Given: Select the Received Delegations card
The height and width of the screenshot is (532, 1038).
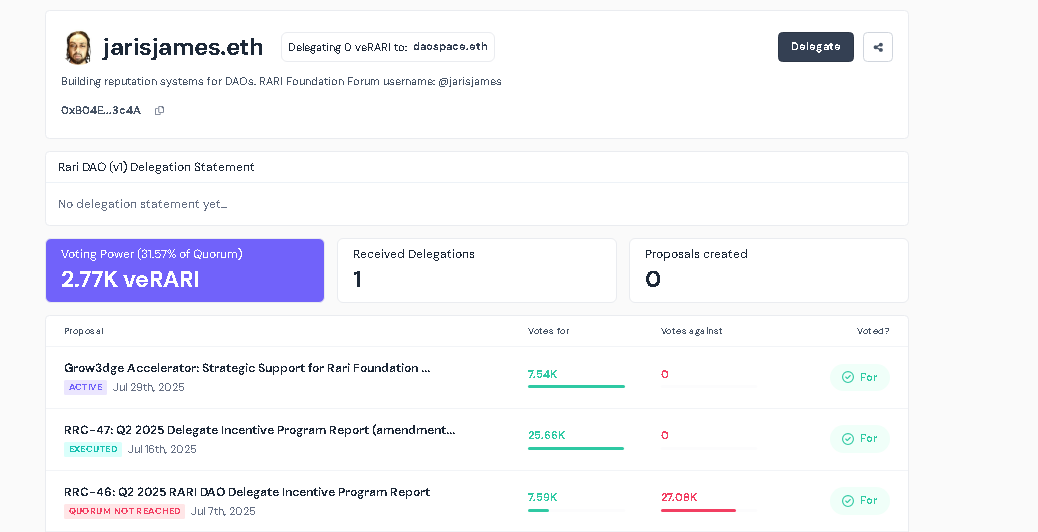Looking at the screenshot, I should (x=477, y=271).
